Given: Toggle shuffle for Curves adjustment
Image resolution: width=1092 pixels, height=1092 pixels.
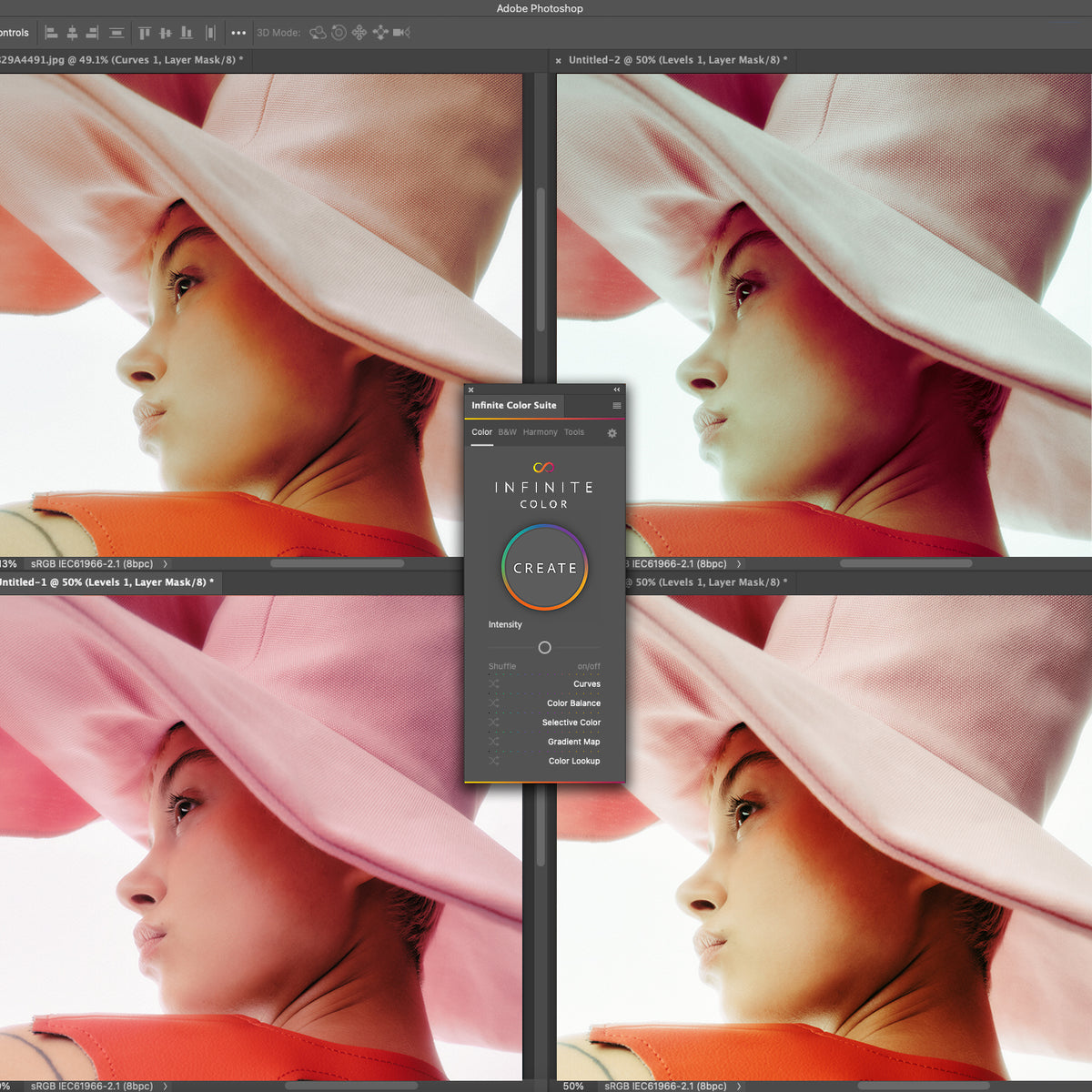Looking at the screenshot, I should [493, 684].
